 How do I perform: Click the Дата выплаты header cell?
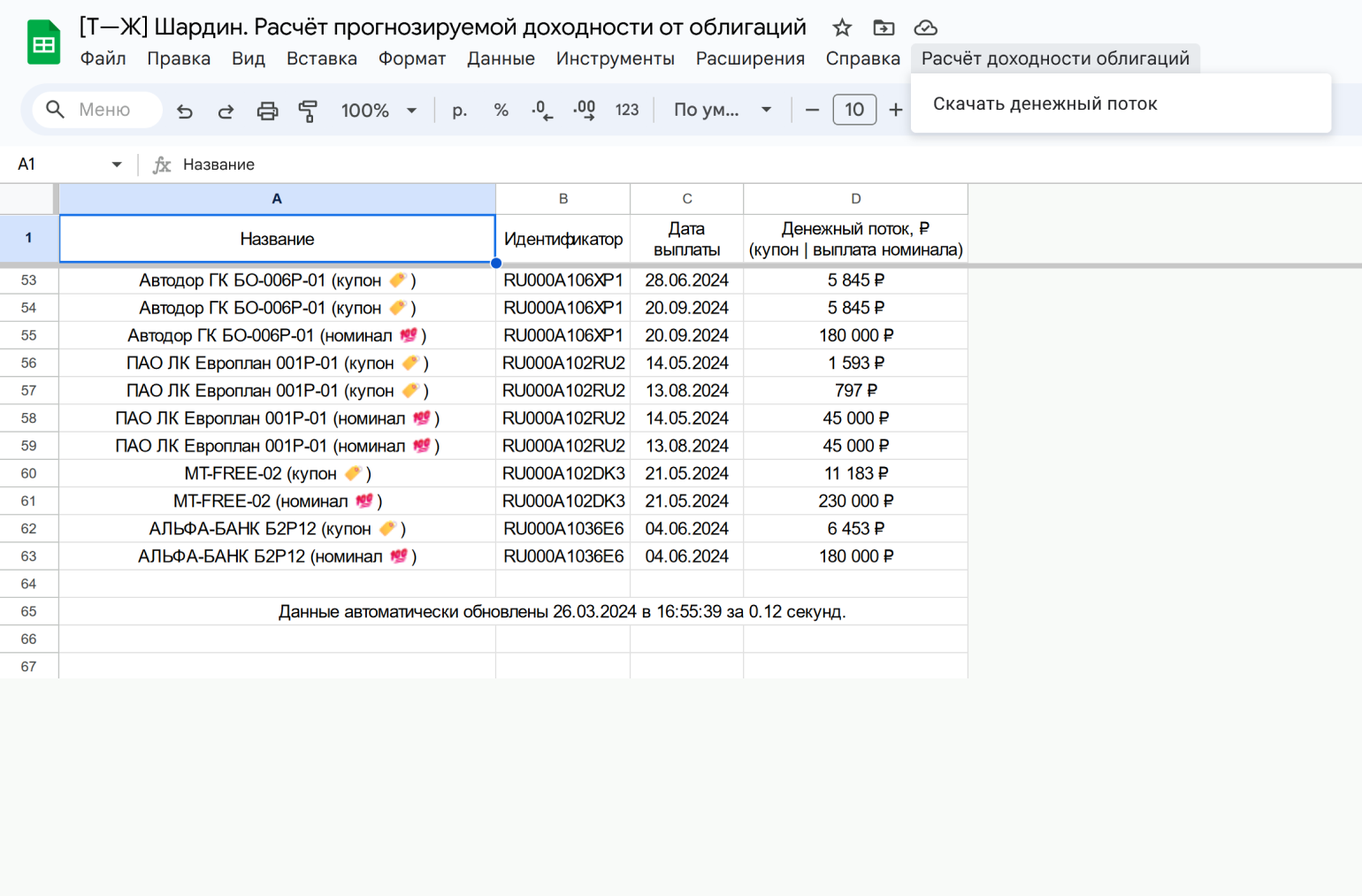coord(687,239)
